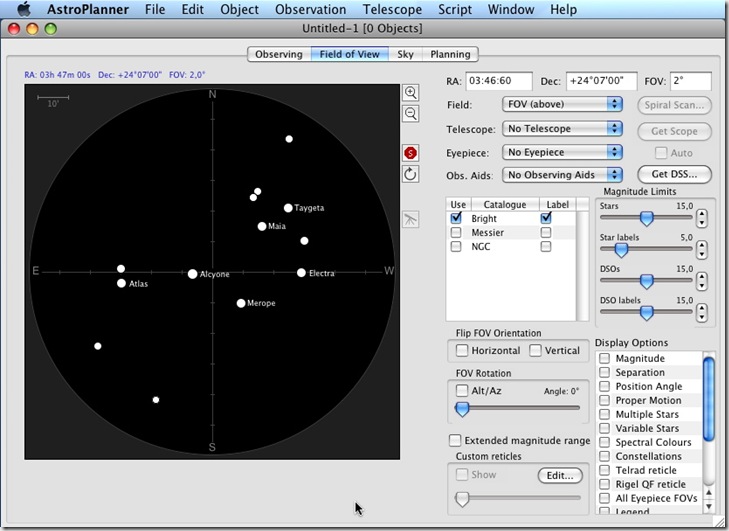Check the Position Angle display option

point(604,386)
